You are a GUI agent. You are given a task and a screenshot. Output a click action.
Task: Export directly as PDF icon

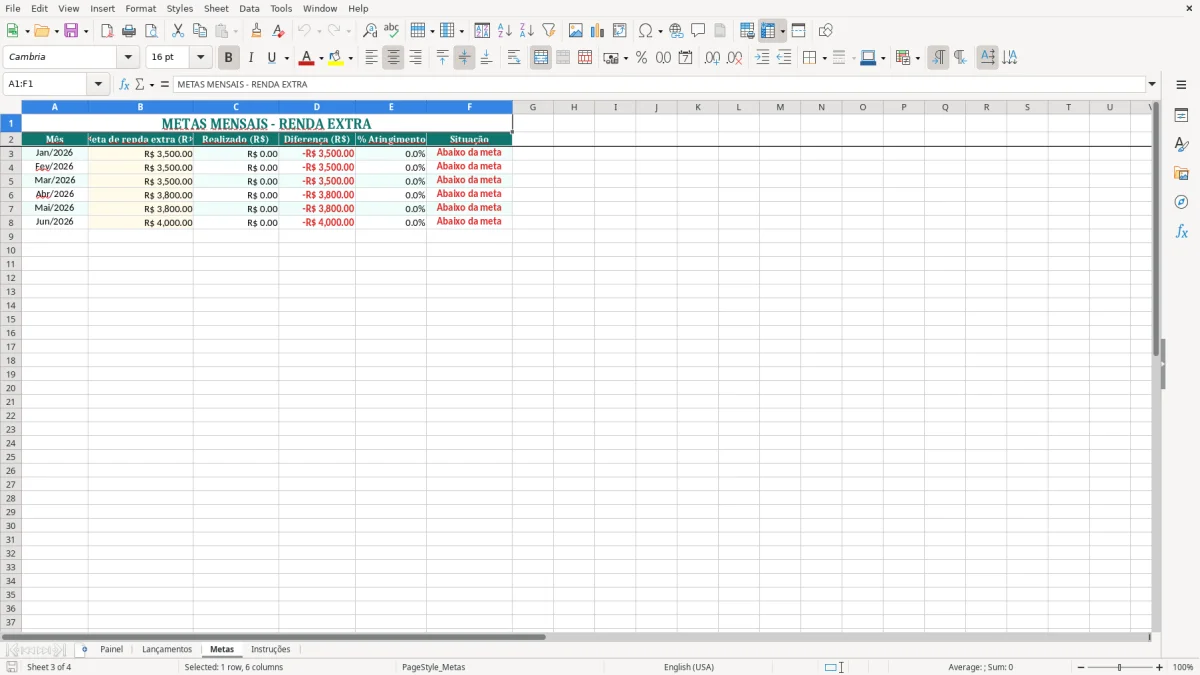point(107,31)
